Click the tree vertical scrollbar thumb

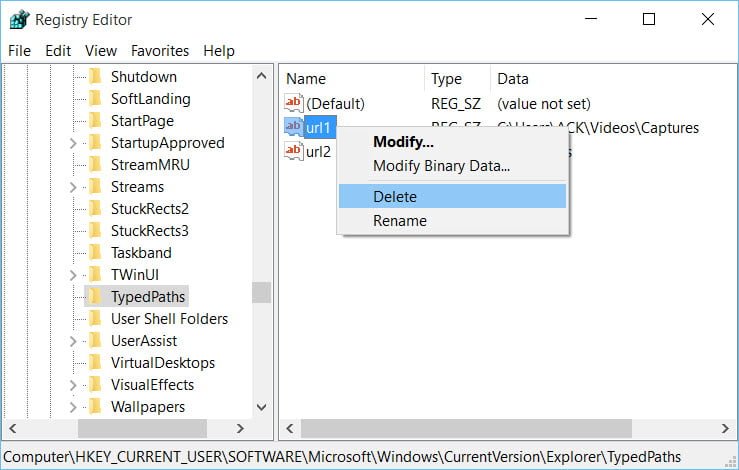(x=262, y=292)
